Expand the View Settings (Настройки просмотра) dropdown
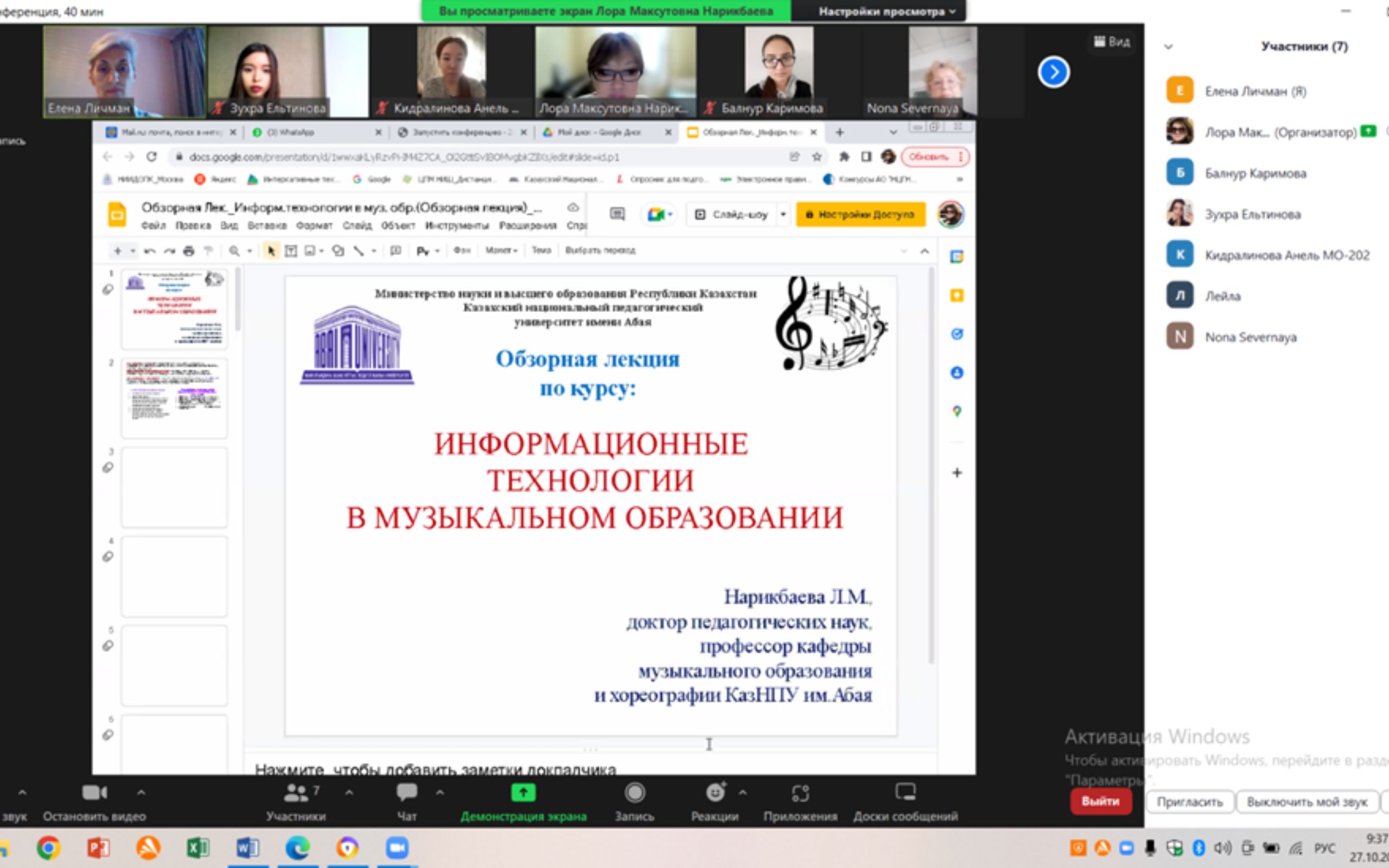The image size is (1389, 868). coord(886,11)
